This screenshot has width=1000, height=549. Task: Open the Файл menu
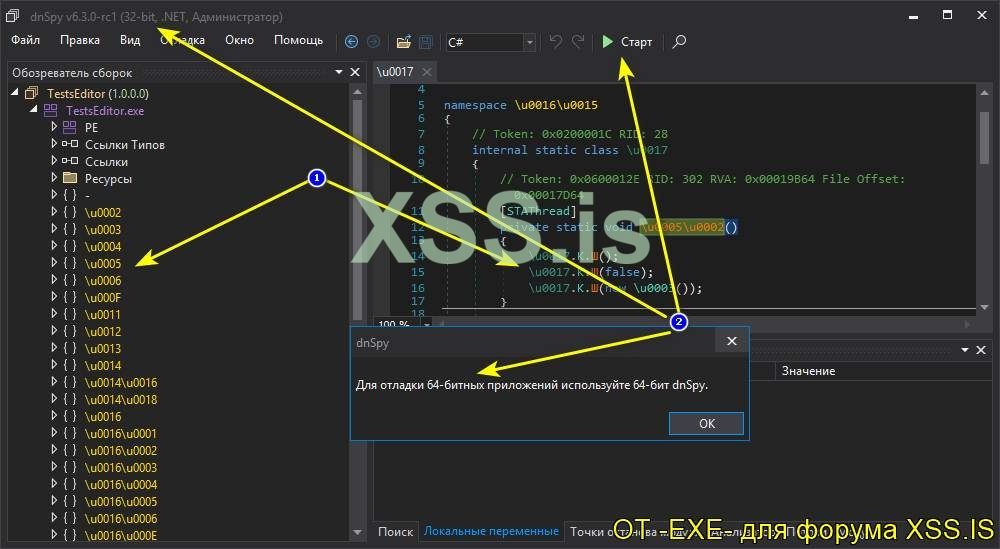[26, 40]
